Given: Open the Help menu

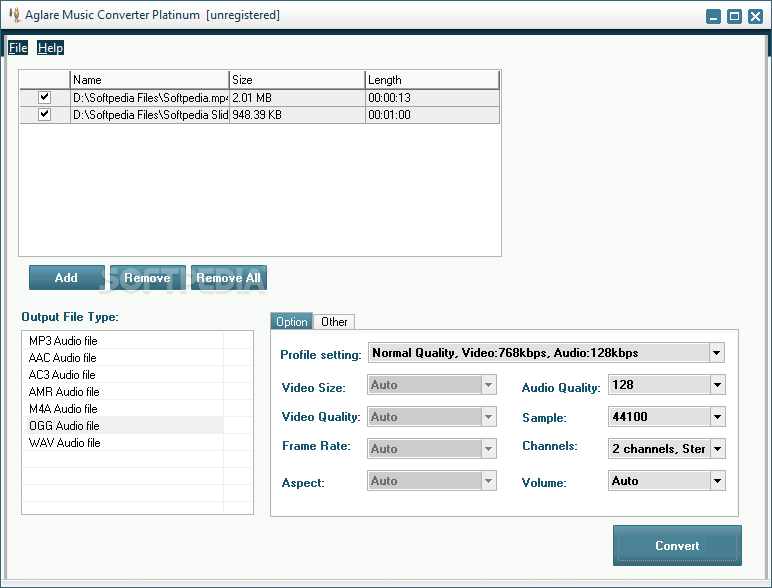Looking at the screenshot, I should (50, 48).
